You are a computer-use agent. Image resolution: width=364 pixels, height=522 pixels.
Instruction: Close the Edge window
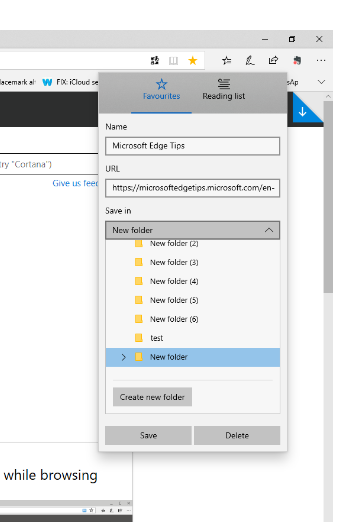[x=319, y=39]
